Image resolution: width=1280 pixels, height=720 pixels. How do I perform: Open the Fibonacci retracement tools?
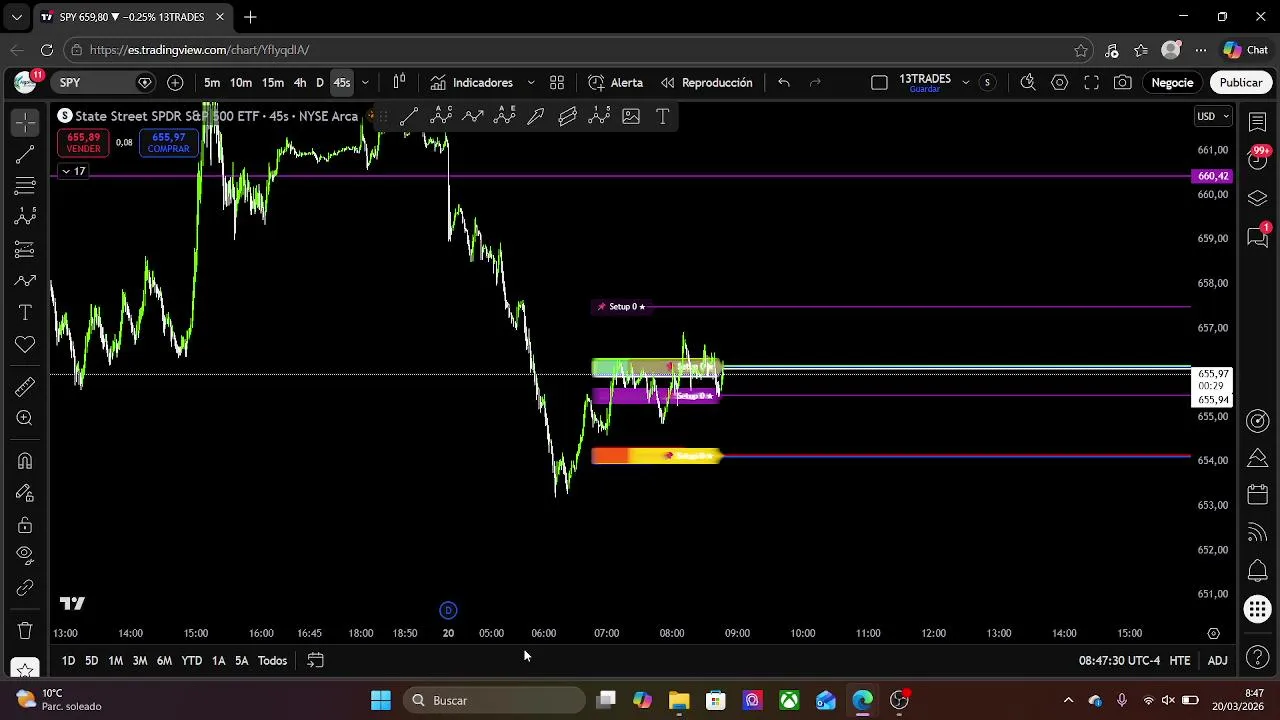(25, 185)
